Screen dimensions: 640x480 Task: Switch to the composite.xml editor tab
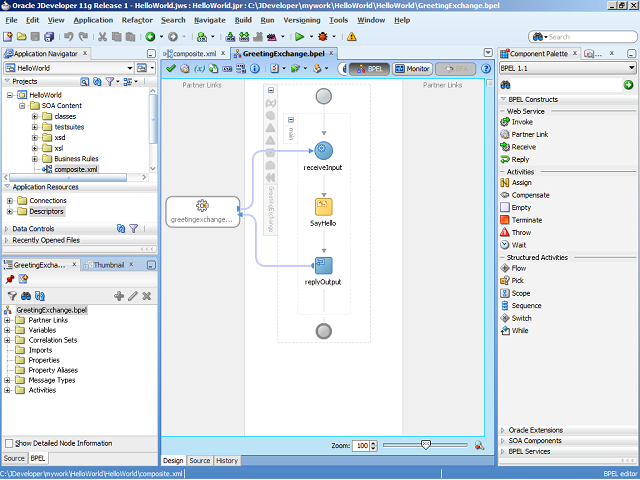[x=195, y=53]
